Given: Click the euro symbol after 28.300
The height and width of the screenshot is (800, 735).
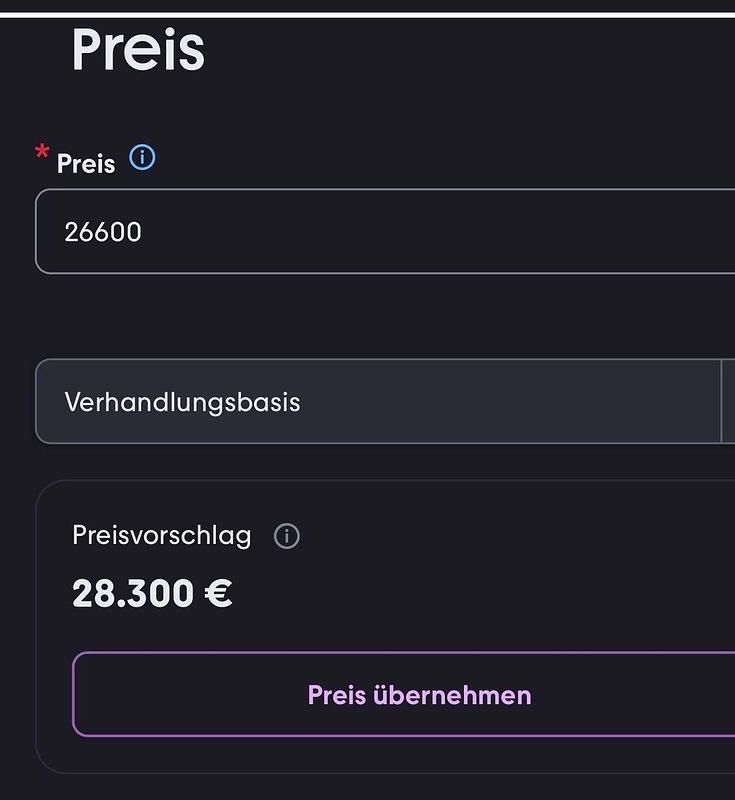Looking at the screenshot, I should tap(218, 593).
